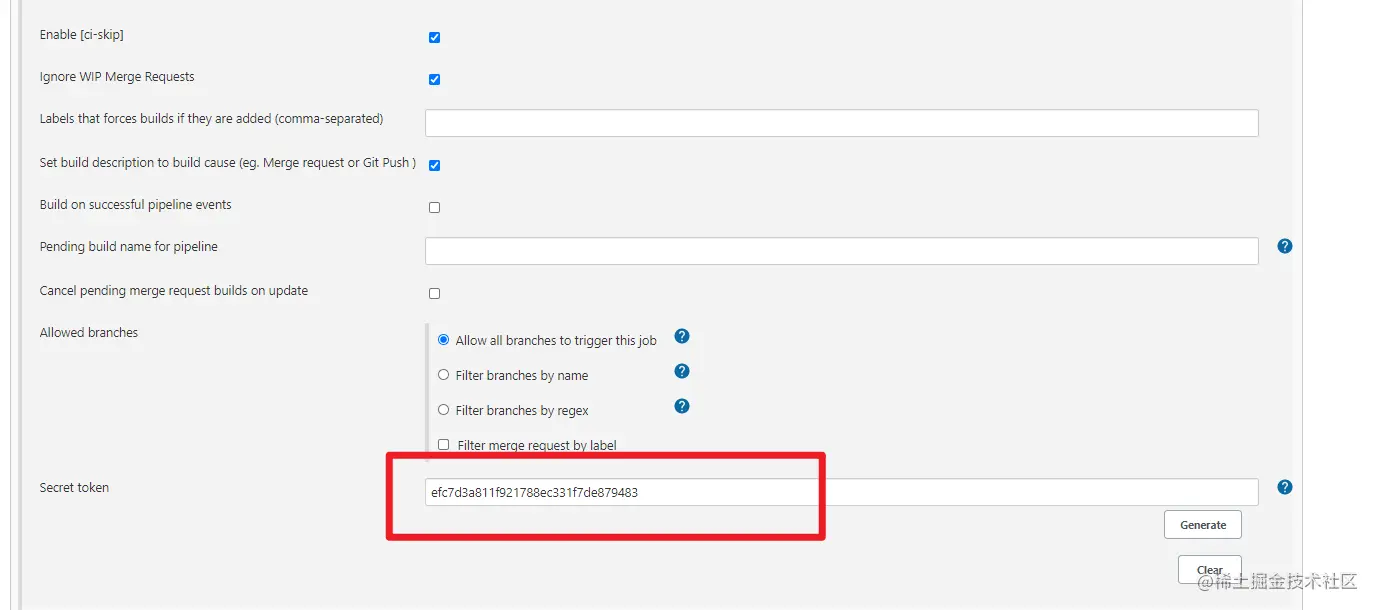Click the Clear button

point(1210,570)
